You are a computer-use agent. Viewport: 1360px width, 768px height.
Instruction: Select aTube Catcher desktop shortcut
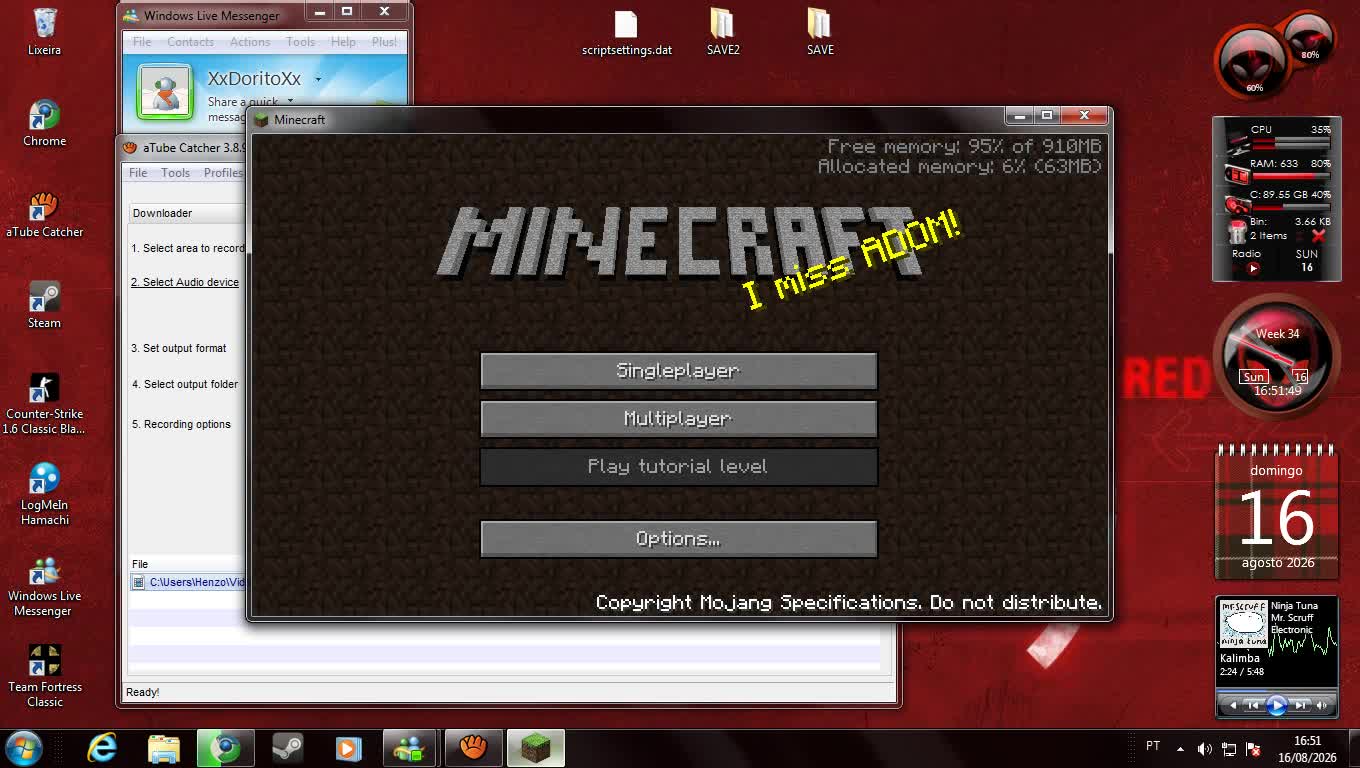44,214
